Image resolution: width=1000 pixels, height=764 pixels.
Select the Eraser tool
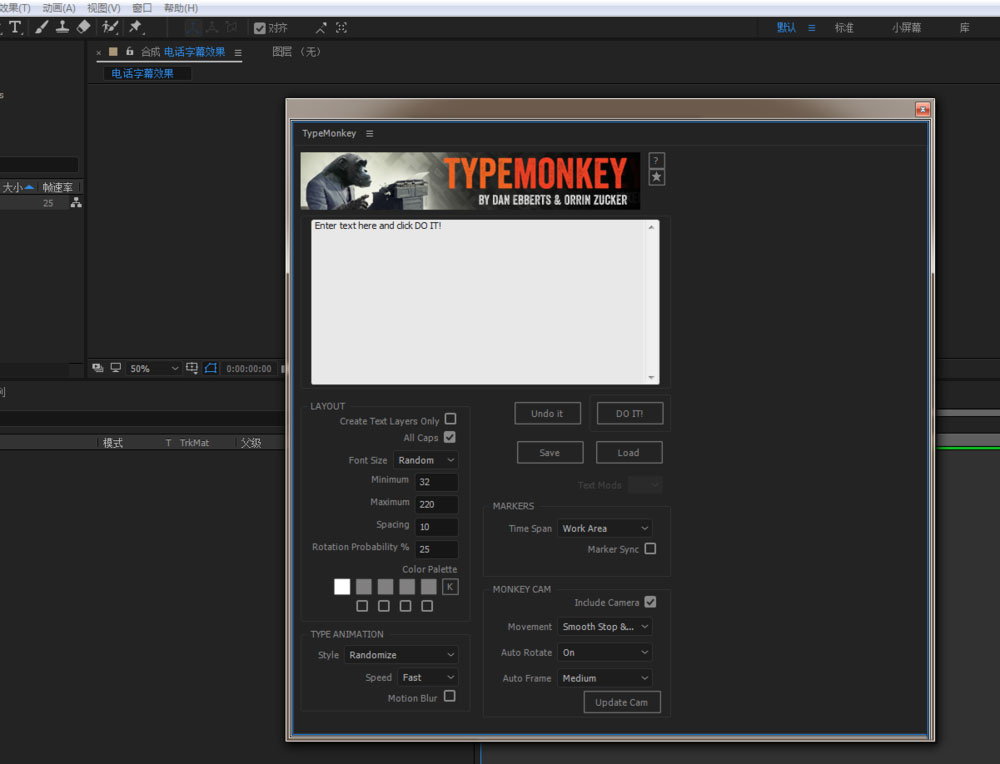[x=84, y=28]
